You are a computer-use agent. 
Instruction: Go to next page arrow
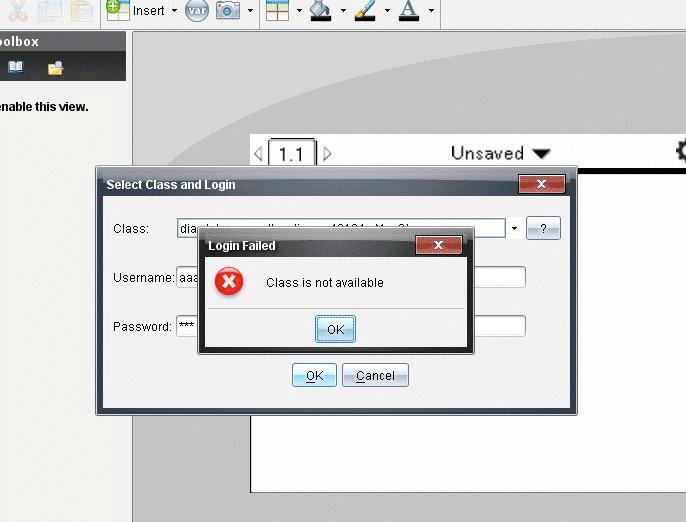pos(327,154)
